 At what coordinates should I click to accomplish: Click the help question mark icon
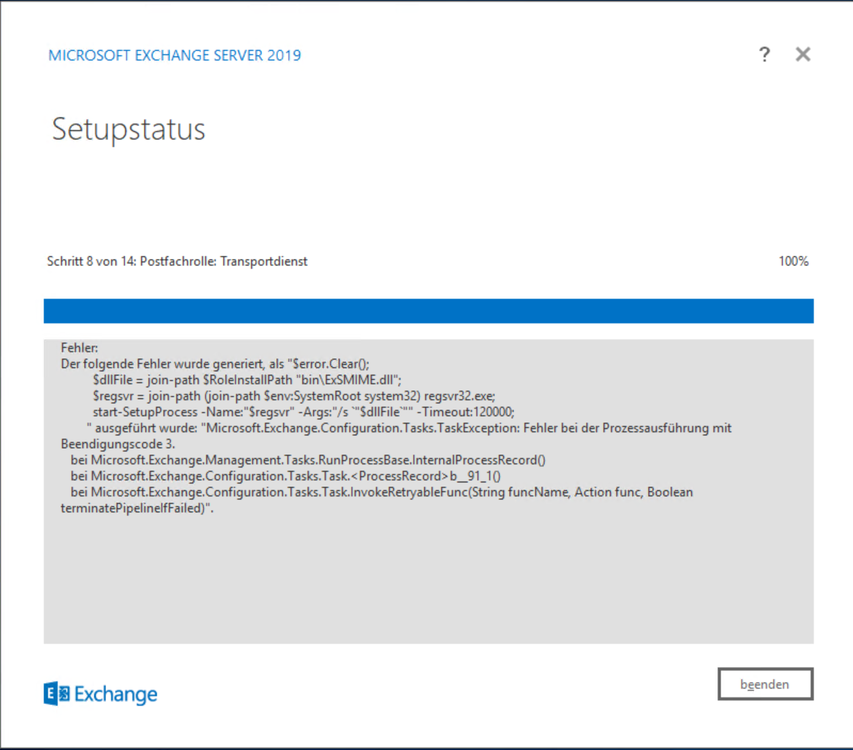point(764,55)
